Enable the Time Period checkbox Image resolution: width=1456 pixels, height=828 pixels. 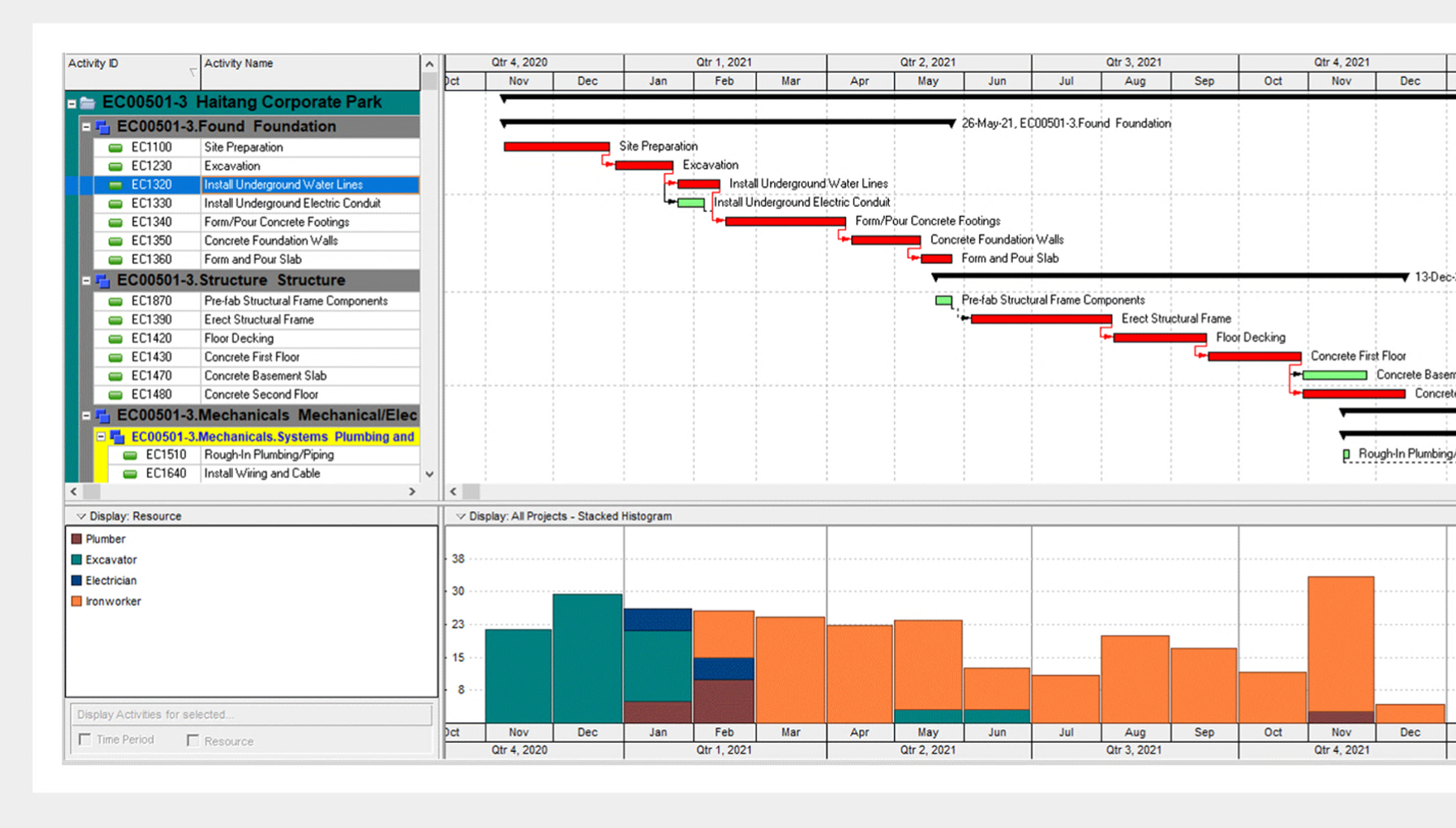tap(85, 740)
